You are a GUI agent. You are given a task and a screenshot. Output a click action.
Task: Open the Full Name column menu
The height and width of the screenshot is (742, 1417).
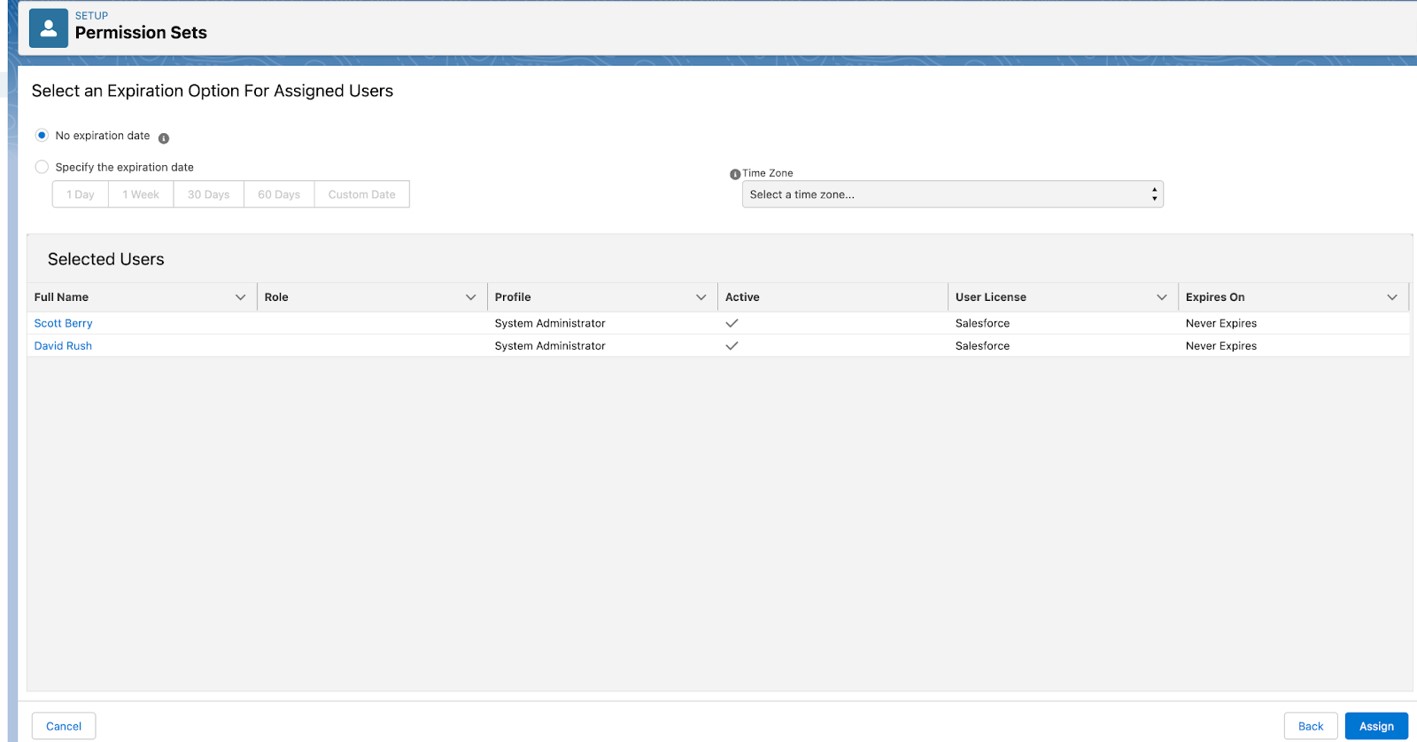pyautogui.click(x=242, y=296)
